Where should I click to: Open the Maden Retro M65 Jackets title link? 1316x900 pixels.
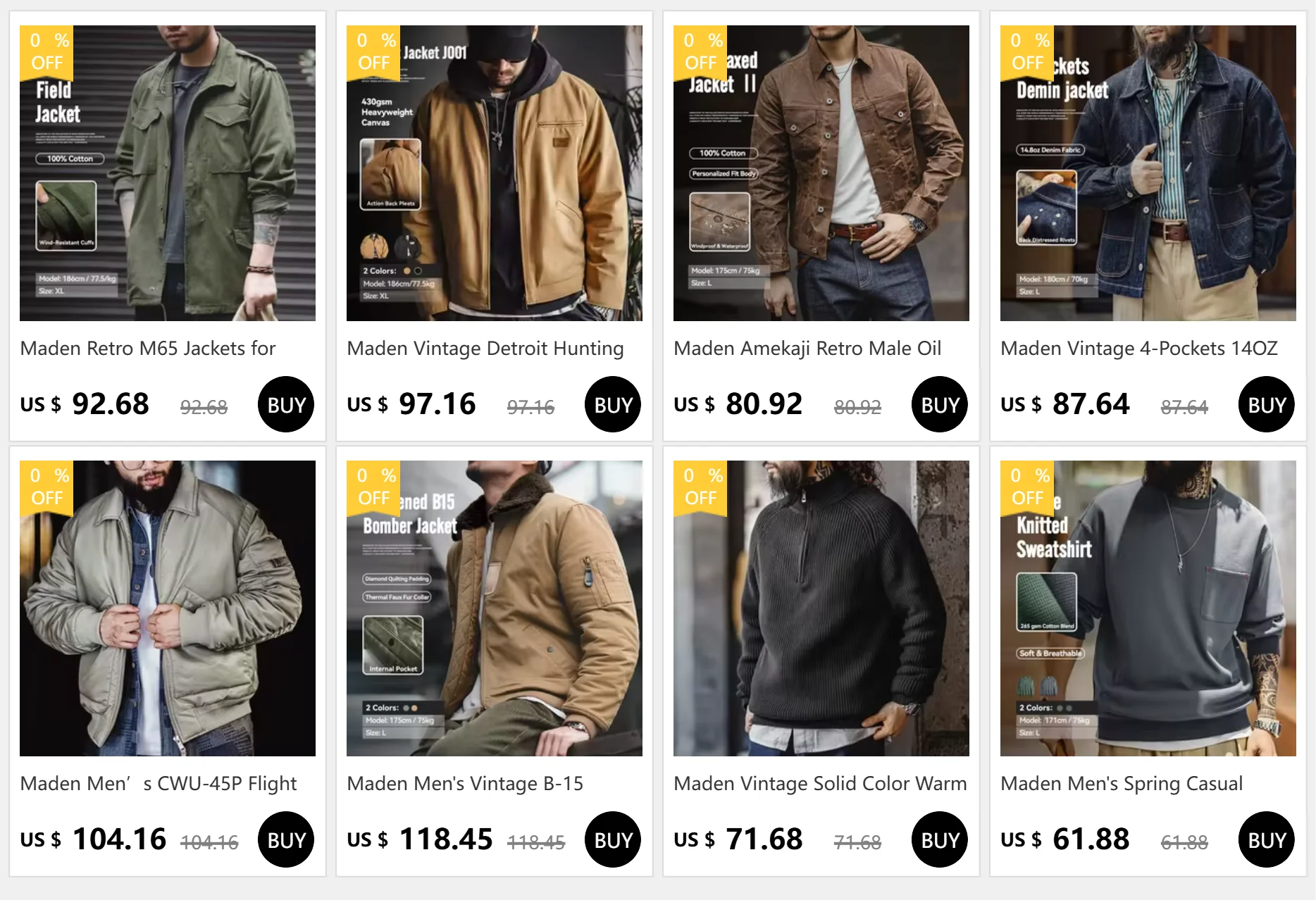pos(148,348)
